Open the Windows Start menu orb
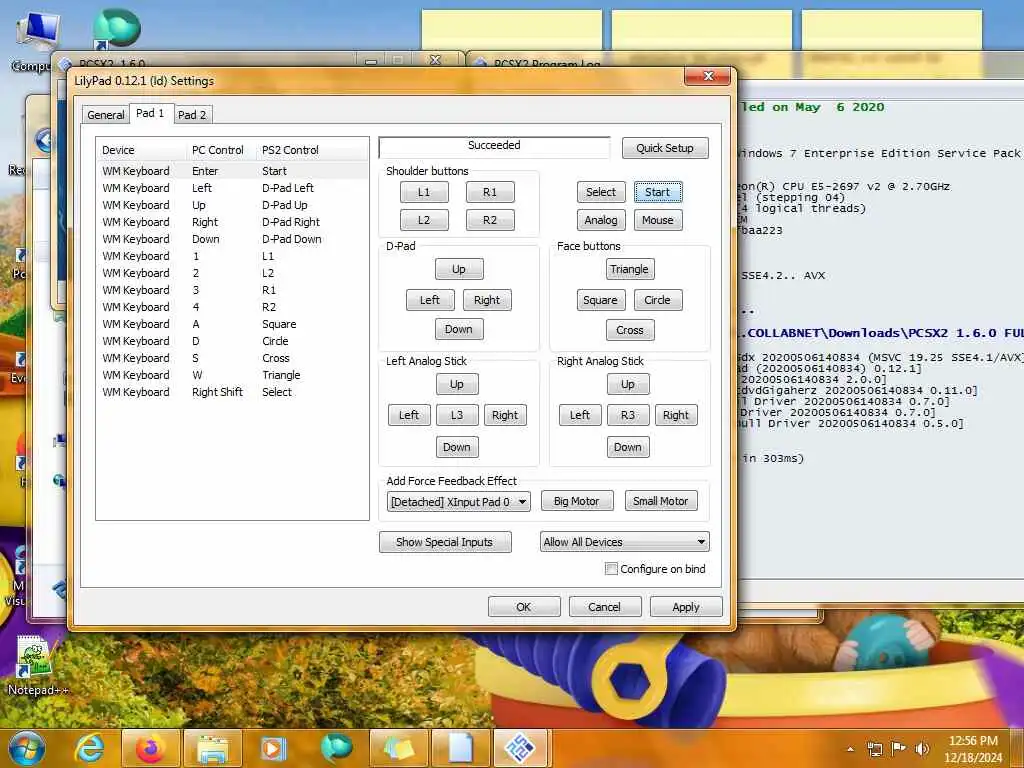The height and width of the screenshot is (768, 1024). pyautogui.click(x=26, y=748)
